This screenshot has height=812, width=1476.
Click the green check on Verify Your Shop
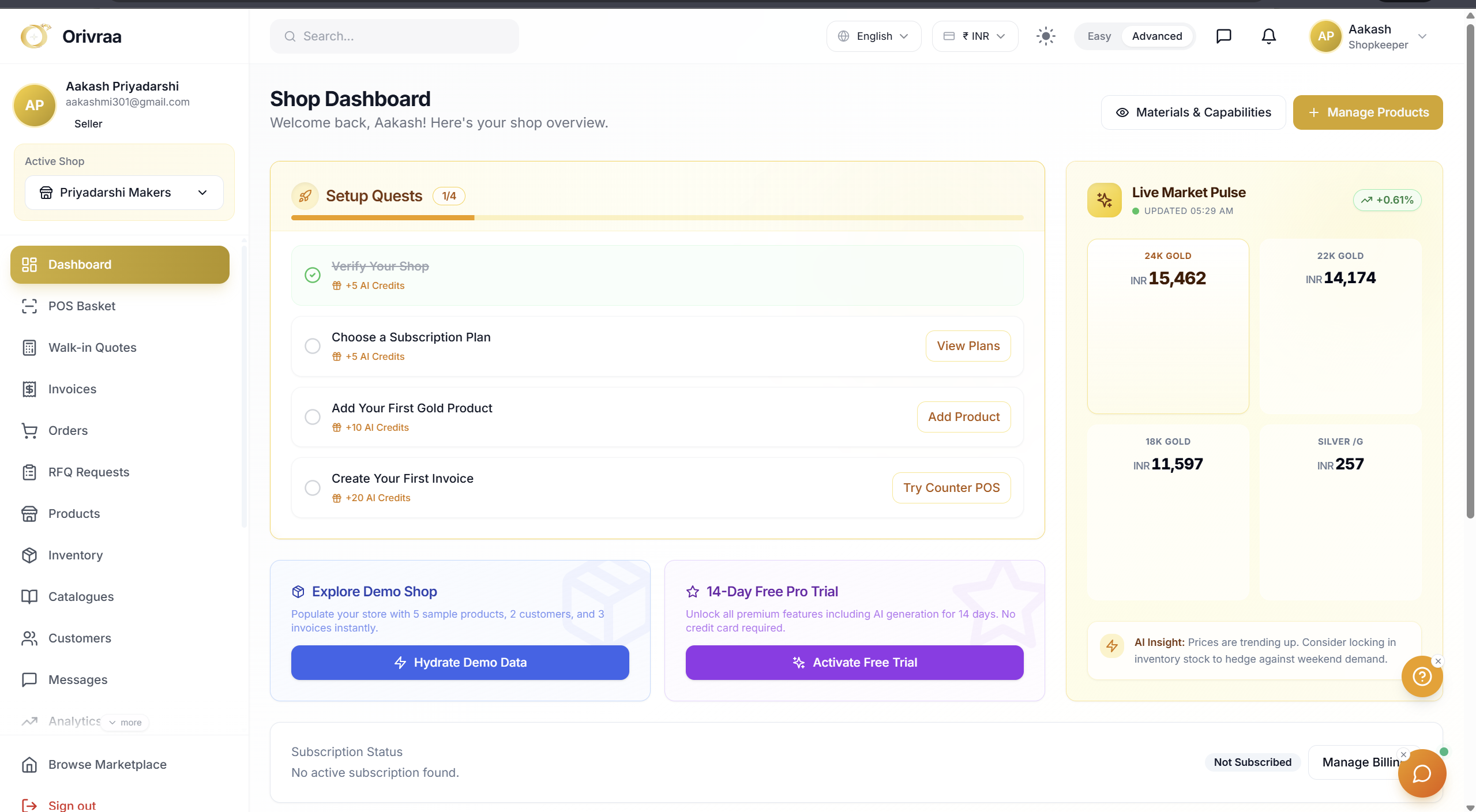pyautogui.click(x=313, y=275)
